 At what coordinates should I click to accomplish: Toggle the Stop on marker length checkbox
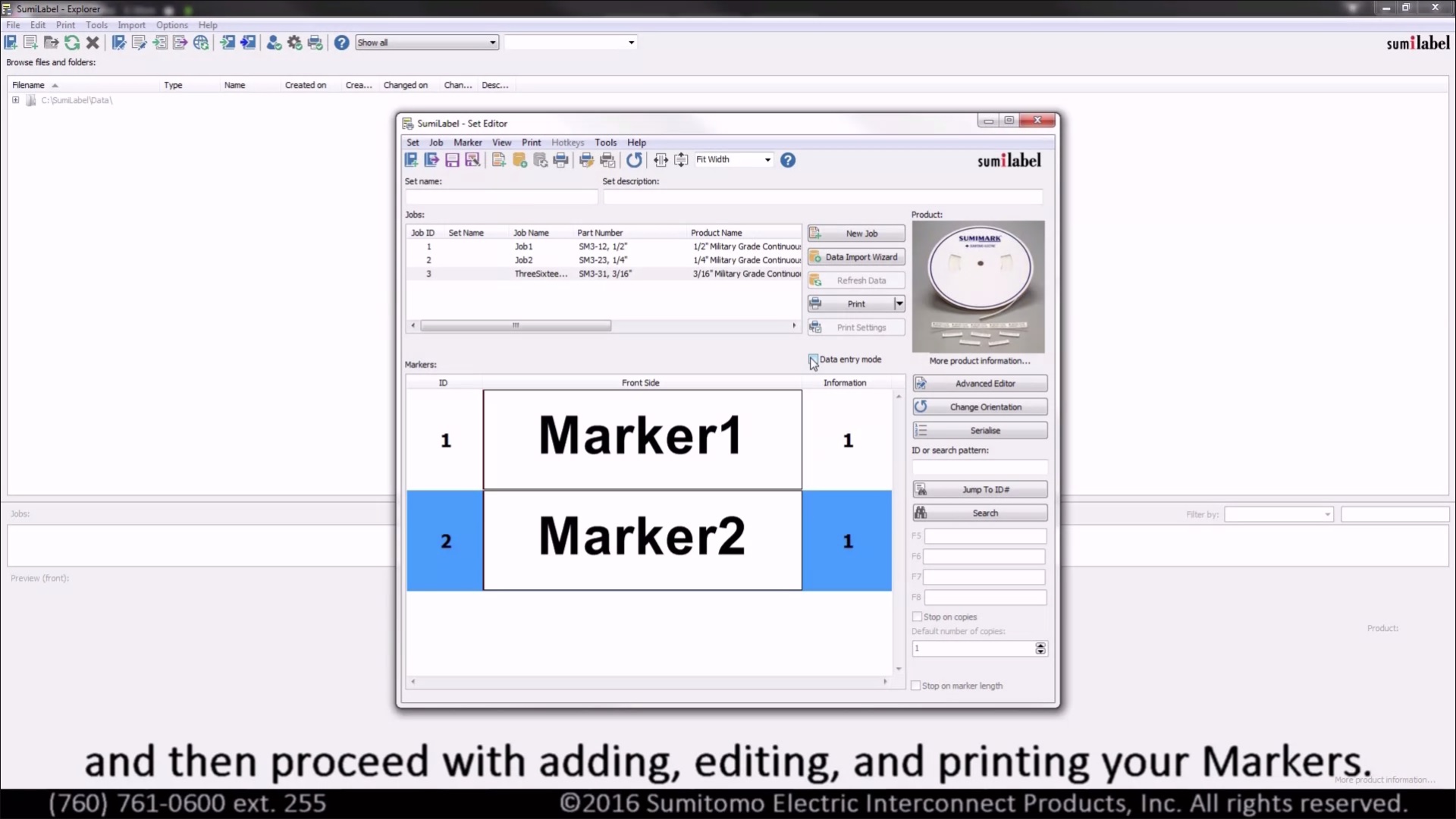click(916, 686)
